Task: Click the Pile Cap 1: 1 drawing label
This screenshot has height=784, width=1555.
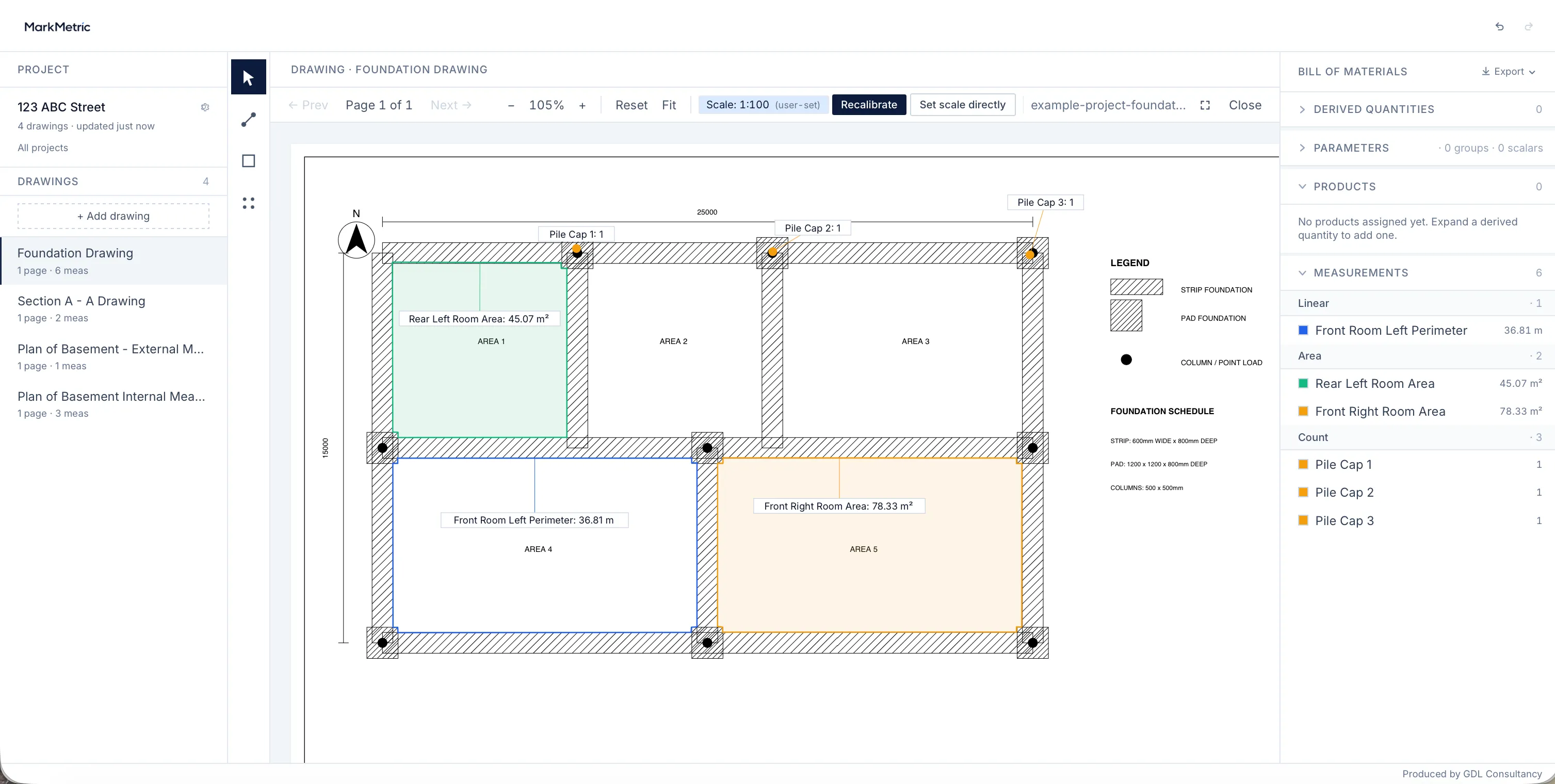Action: 576,234
